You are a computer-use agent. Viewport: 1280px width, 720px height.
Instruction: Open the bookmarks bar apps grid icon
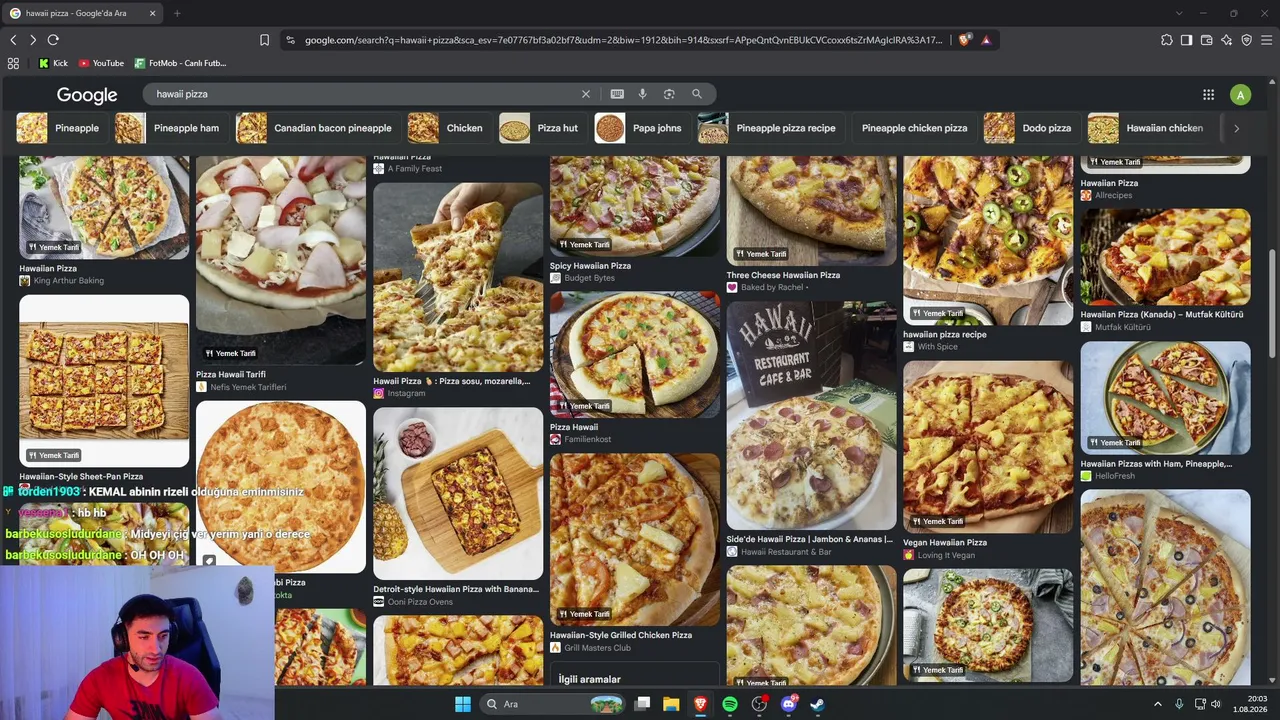tap(13, 63)
